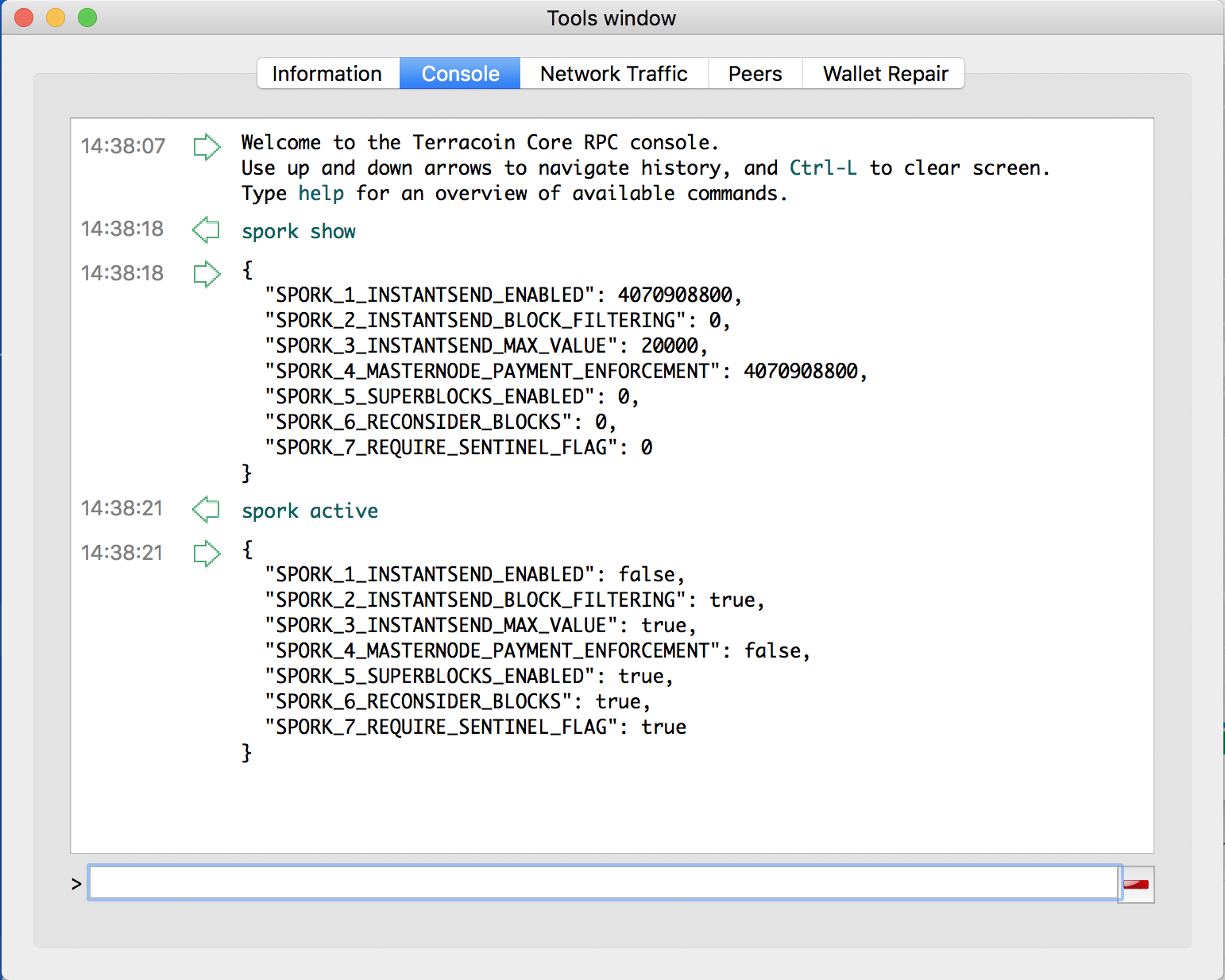Maximize the Tools window with green button
The width and height of the screenshot is (1225, 980).
coord(87,17)
